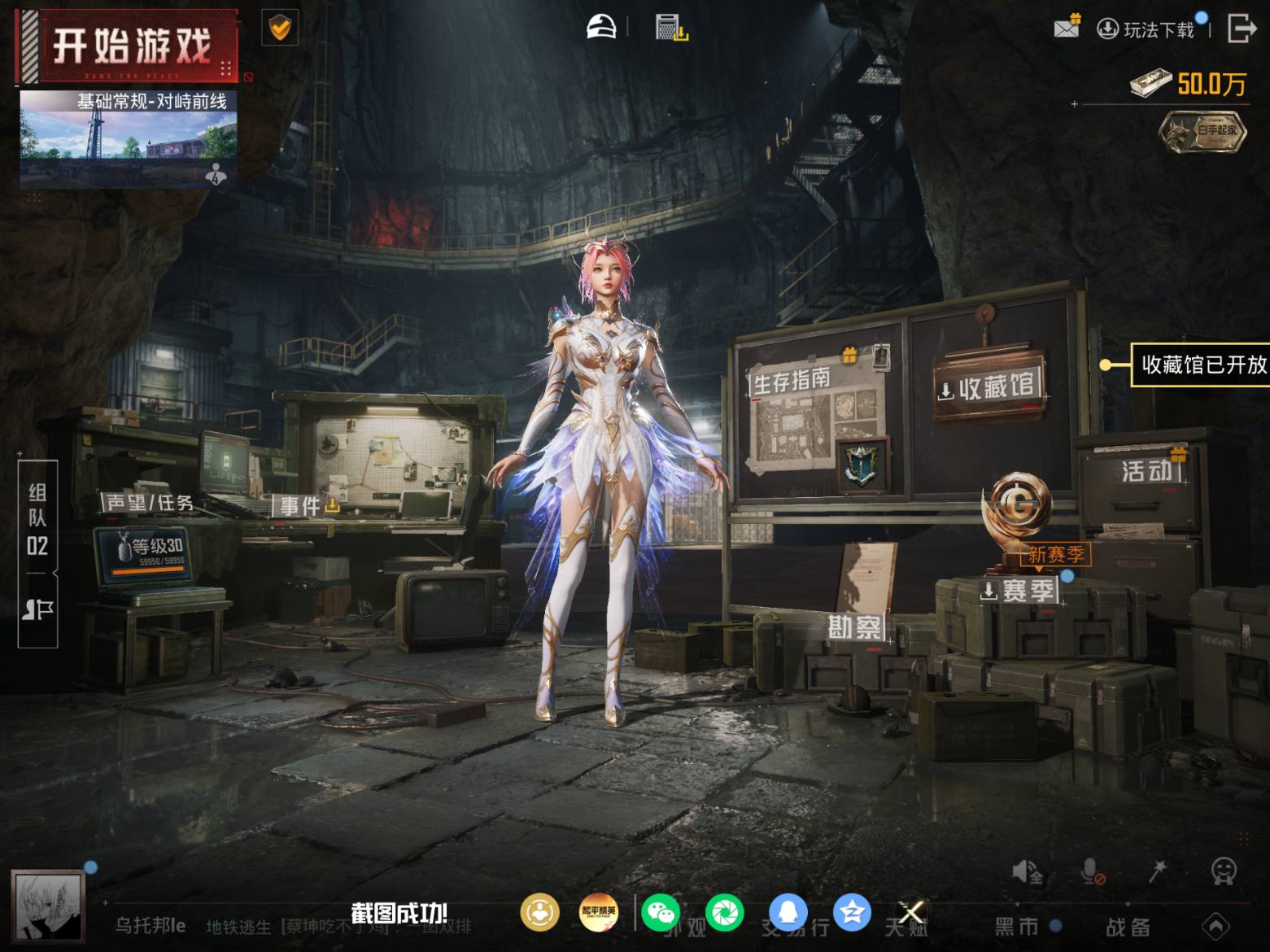Click the 玩法下载 download button

click(1148, 29)
